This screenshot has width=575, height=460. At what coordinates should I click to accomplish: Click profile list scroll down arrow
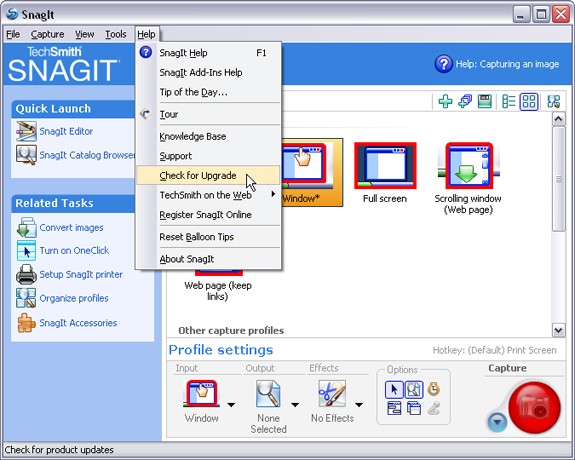[x=558, y=330]
